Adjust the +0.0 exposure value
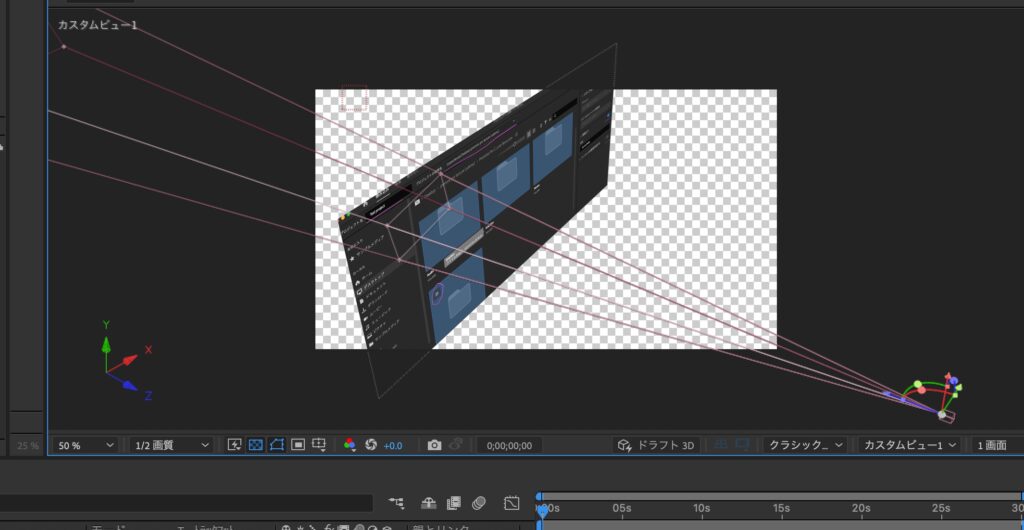Image resolution: width=1024 pixels, height=530 pixels. 392,445
